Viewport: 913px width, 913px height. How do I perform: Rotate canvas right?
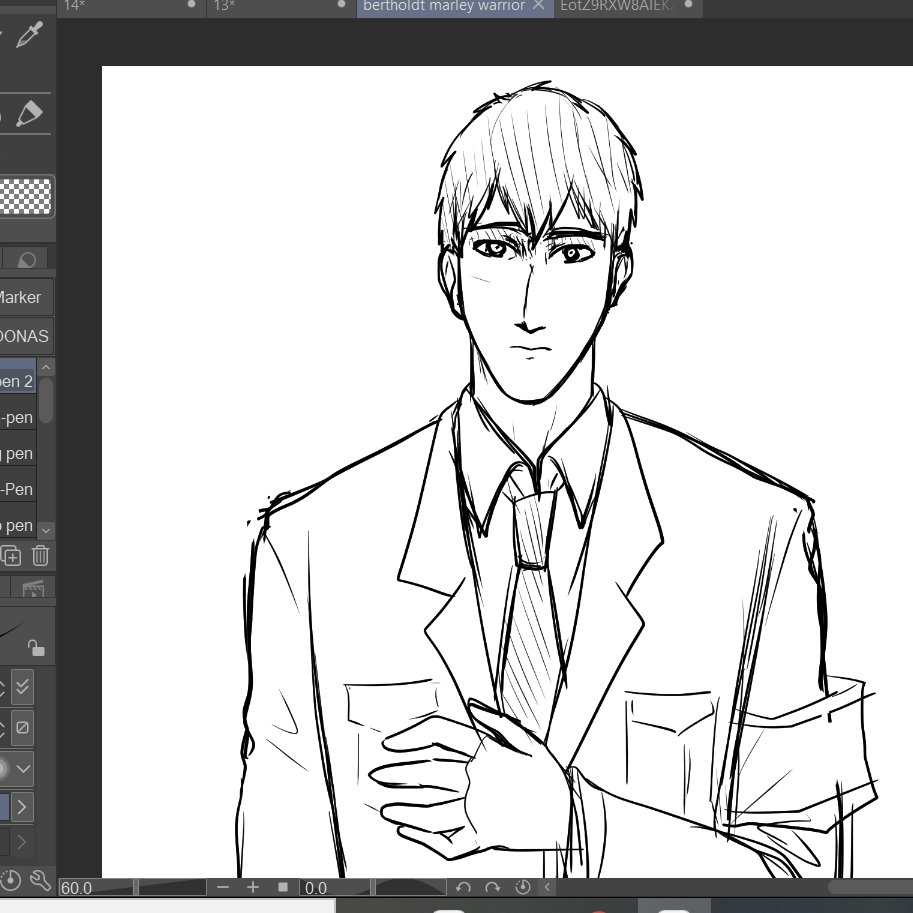pos(493,887)
